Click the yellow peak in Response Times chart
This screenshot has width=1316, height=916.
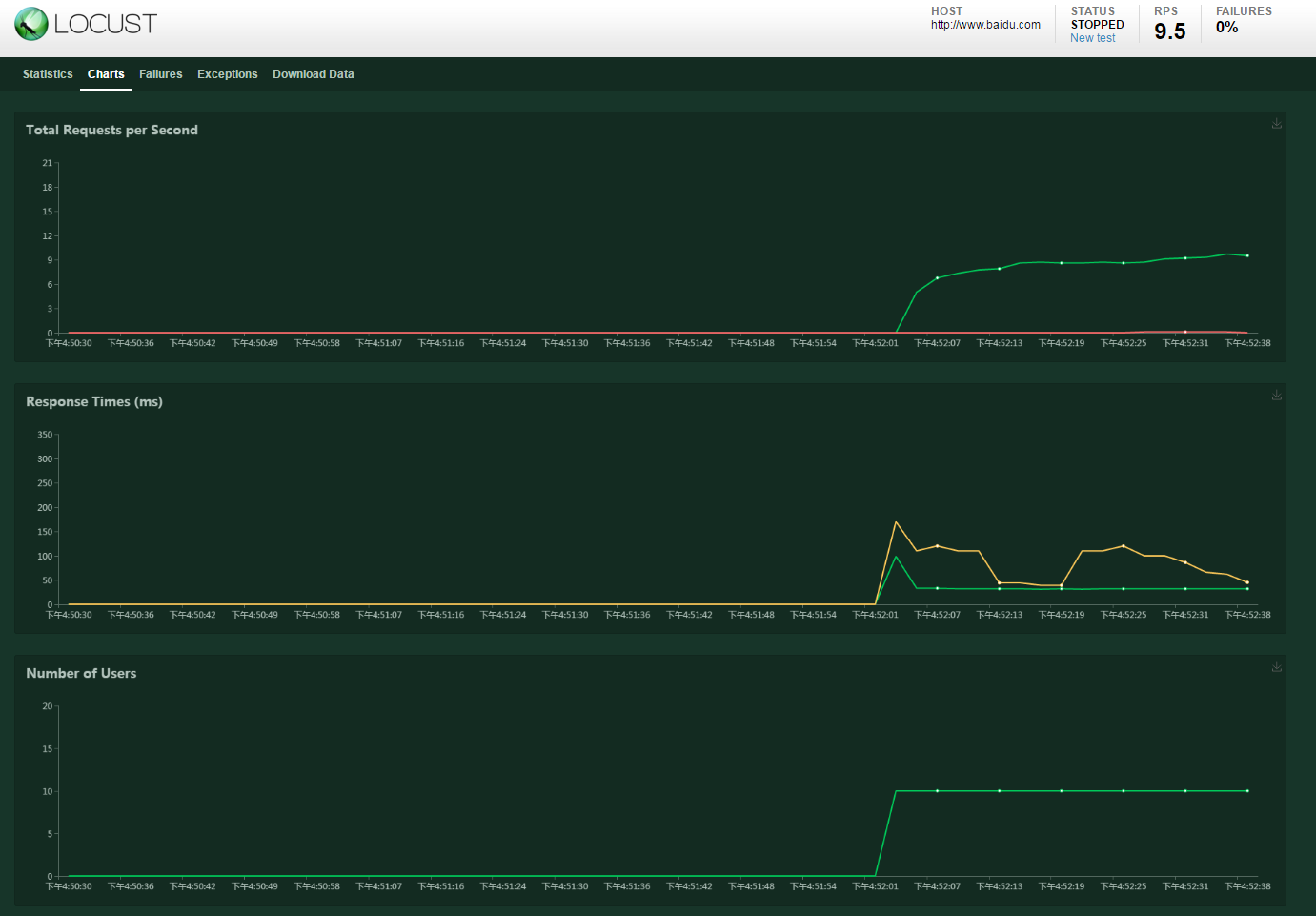[x=896, y=522]
